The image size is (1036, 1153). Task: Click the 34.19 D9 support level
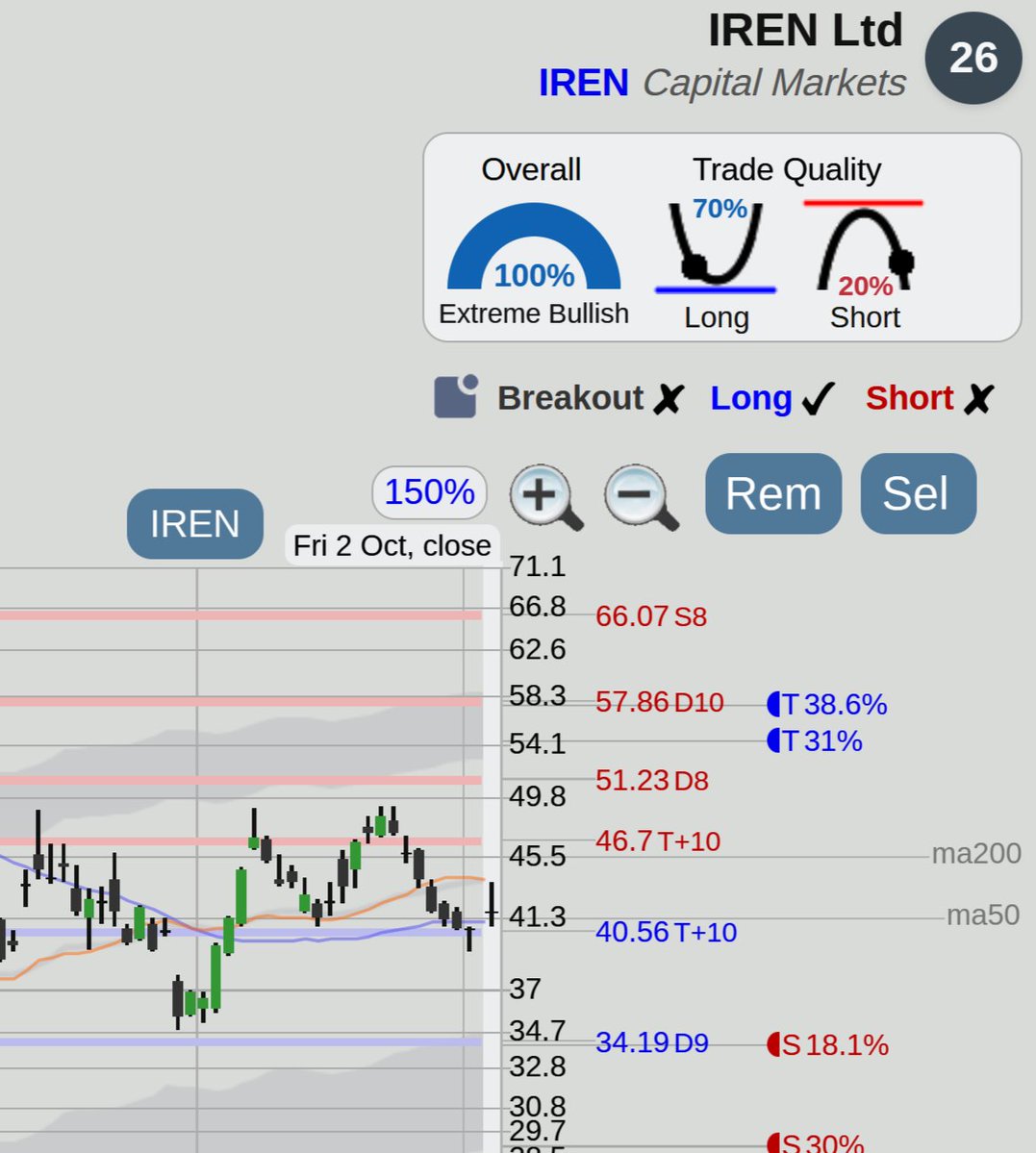pyautogui.click(x=652, y=1042)
